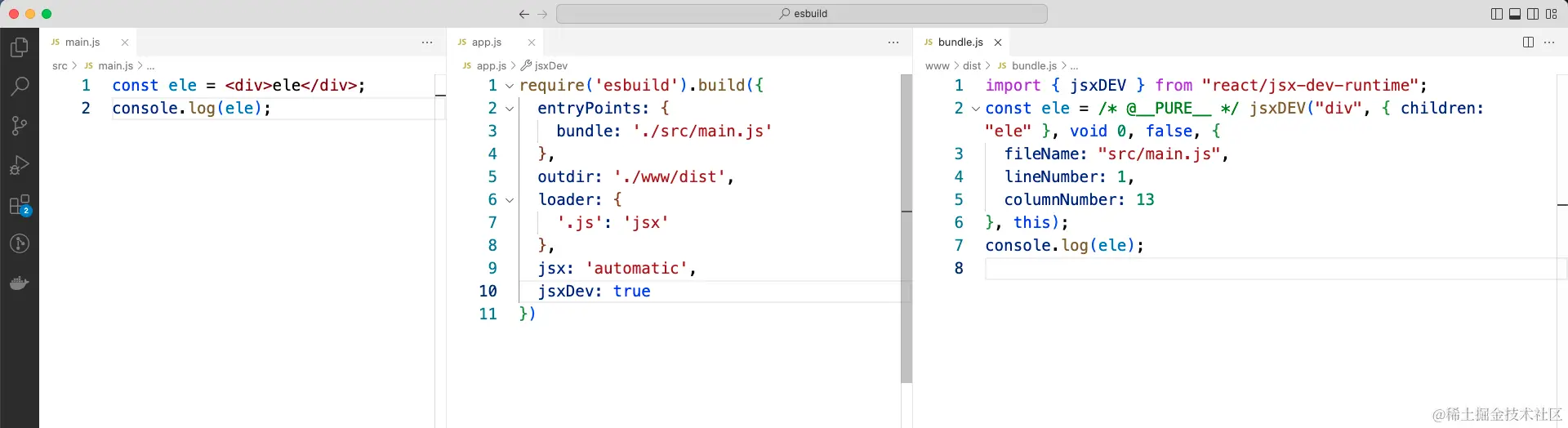Open more actions for main.js editor group

click(427, 42)
